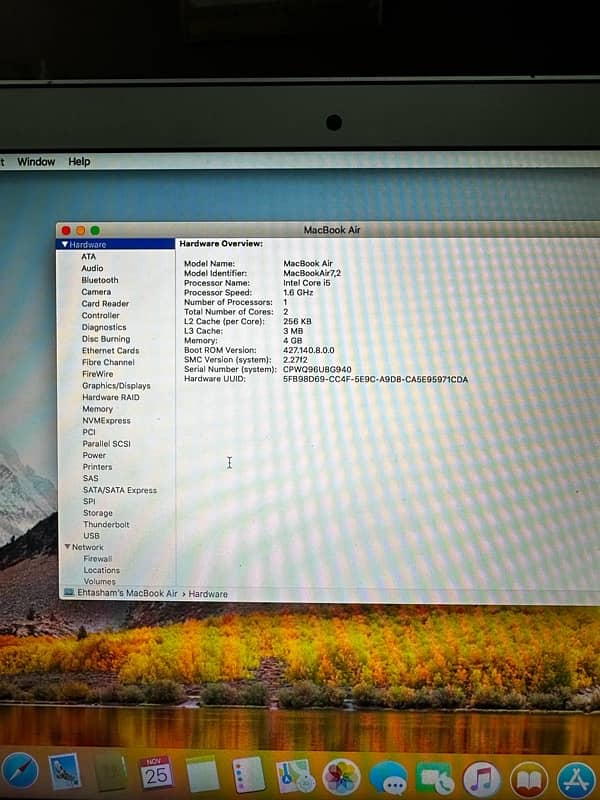
Task: Collapse the Hardware section triangle
Action: (65, 244)
